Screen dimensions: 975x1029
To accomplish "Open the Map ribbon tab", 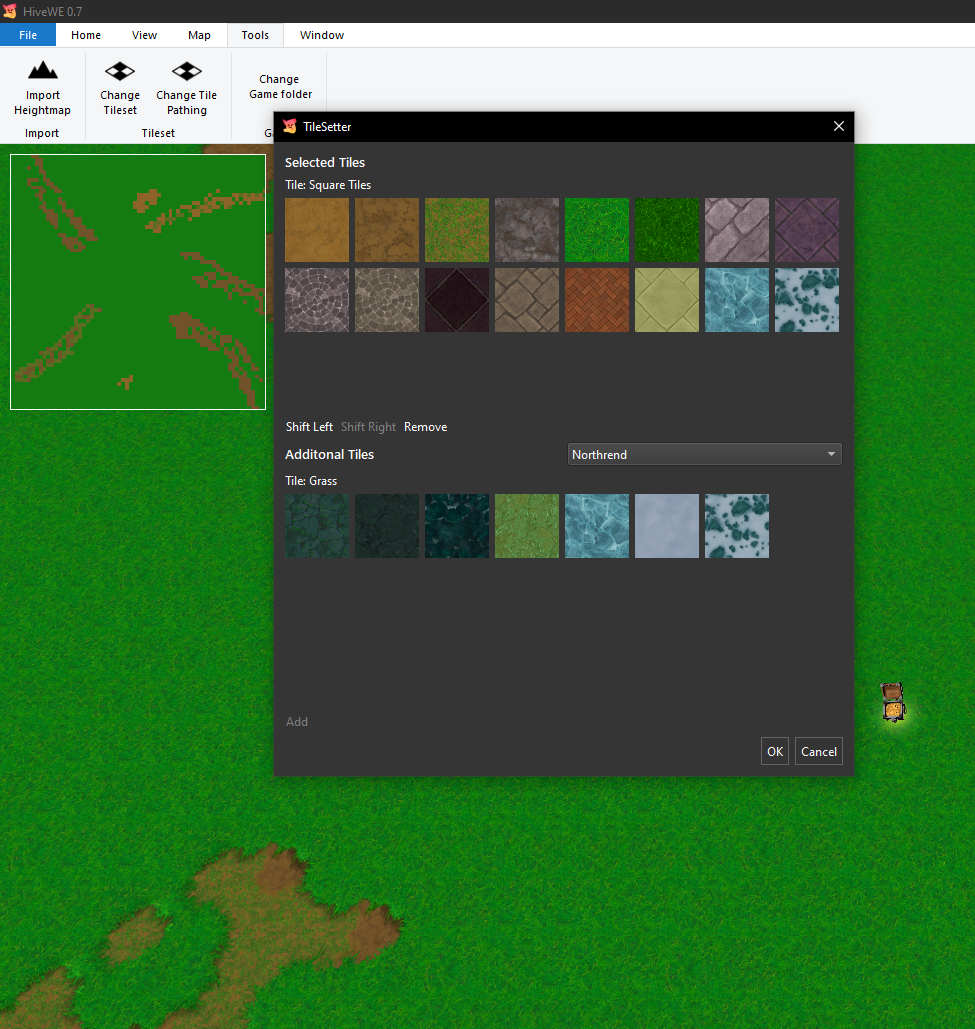I will [x=199, y=35].
